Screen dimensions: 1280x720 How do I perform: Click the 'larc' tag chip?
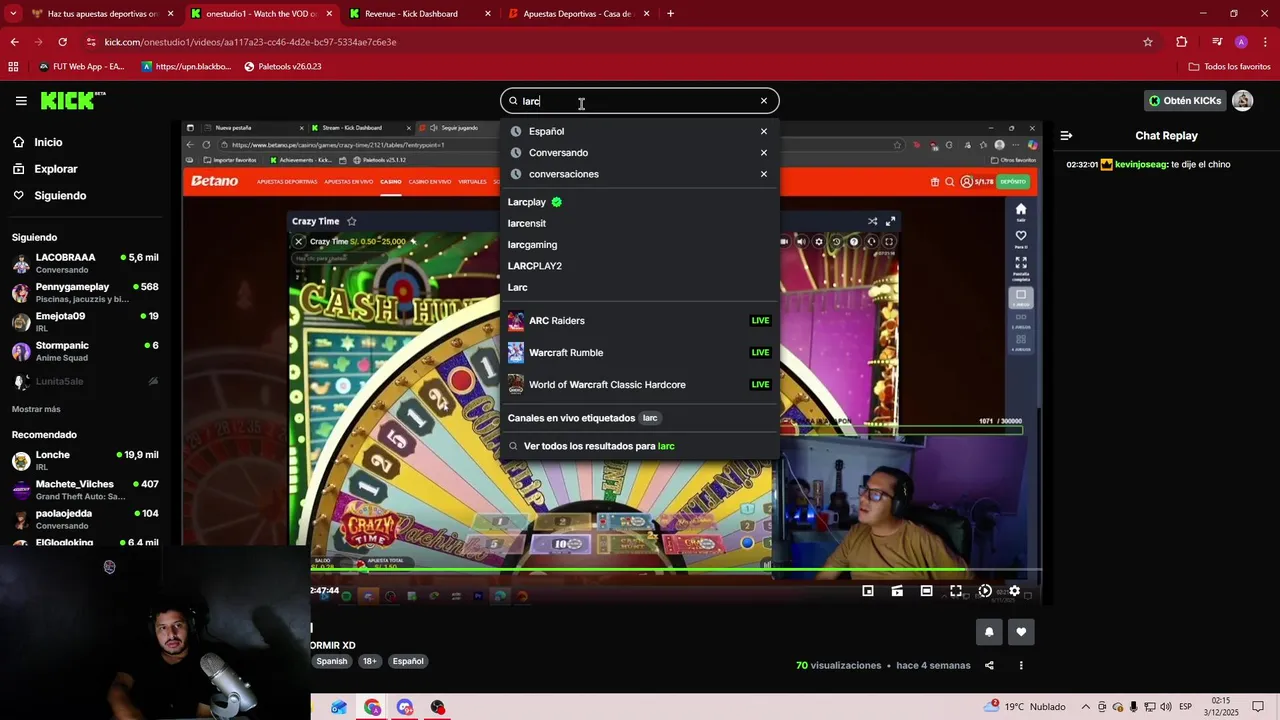(650, 418)
